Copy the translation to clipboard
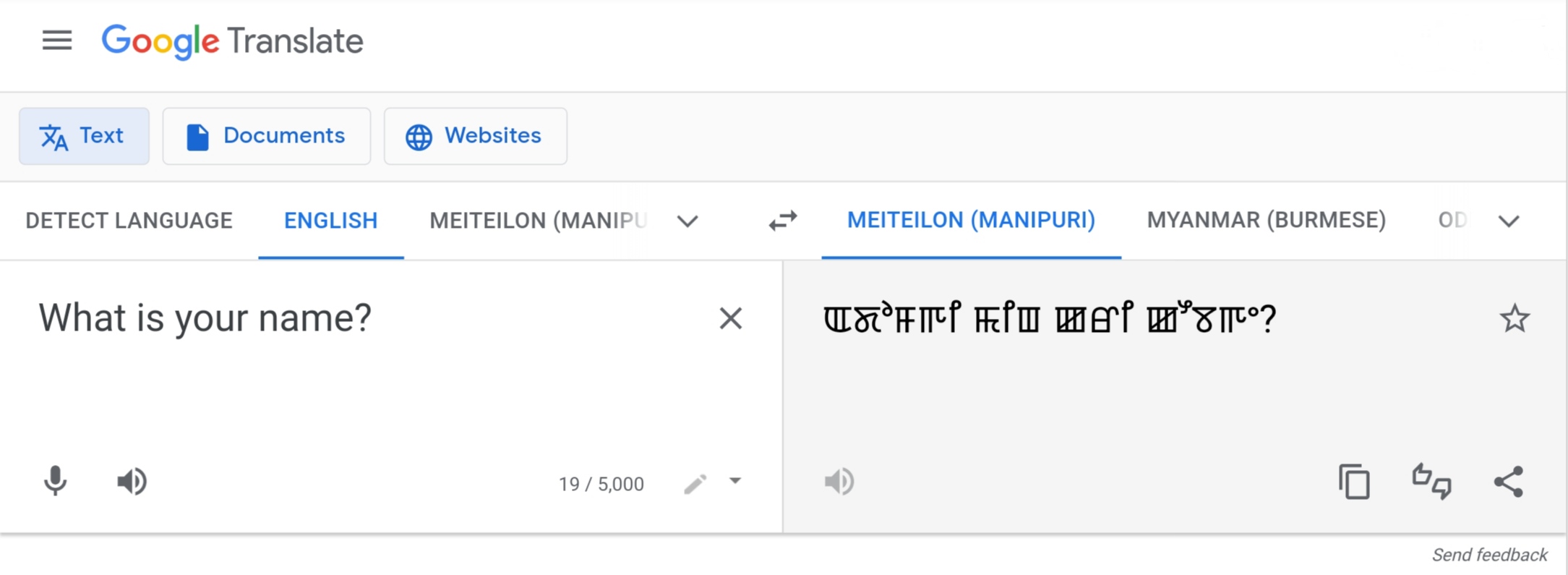This screenshot has width=1568, height=575. coord(1354,482)
